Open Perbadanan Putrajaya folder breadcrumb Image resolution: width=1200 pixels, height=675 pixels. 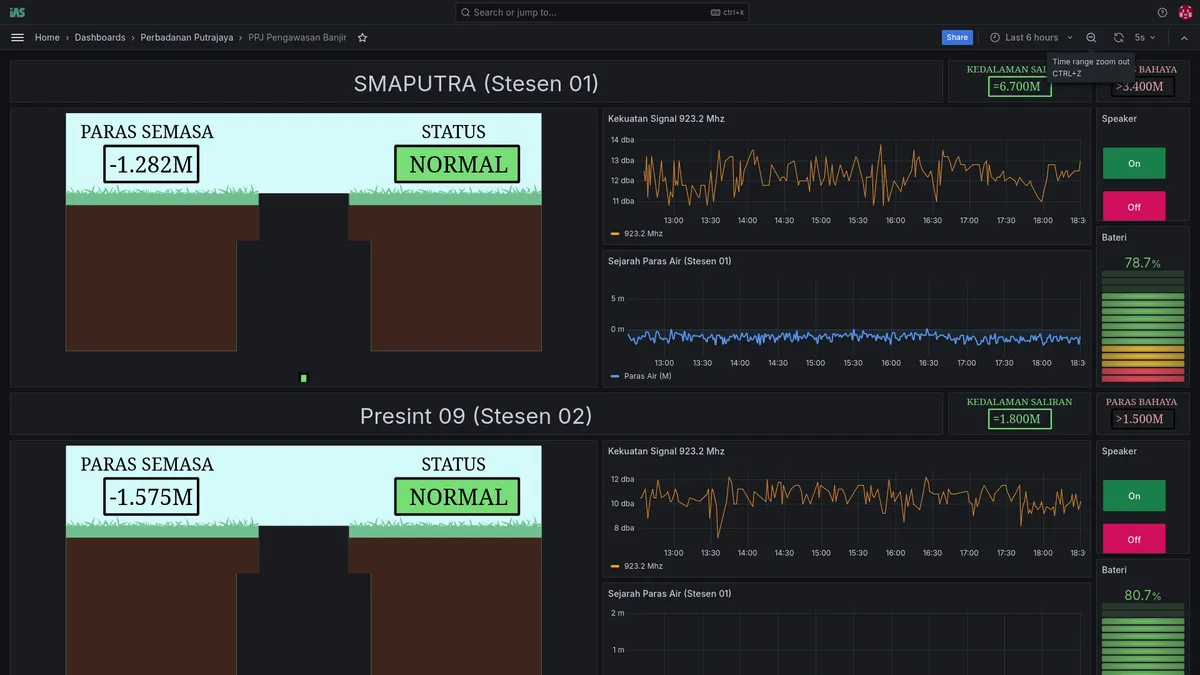click(x=186, y=37)
